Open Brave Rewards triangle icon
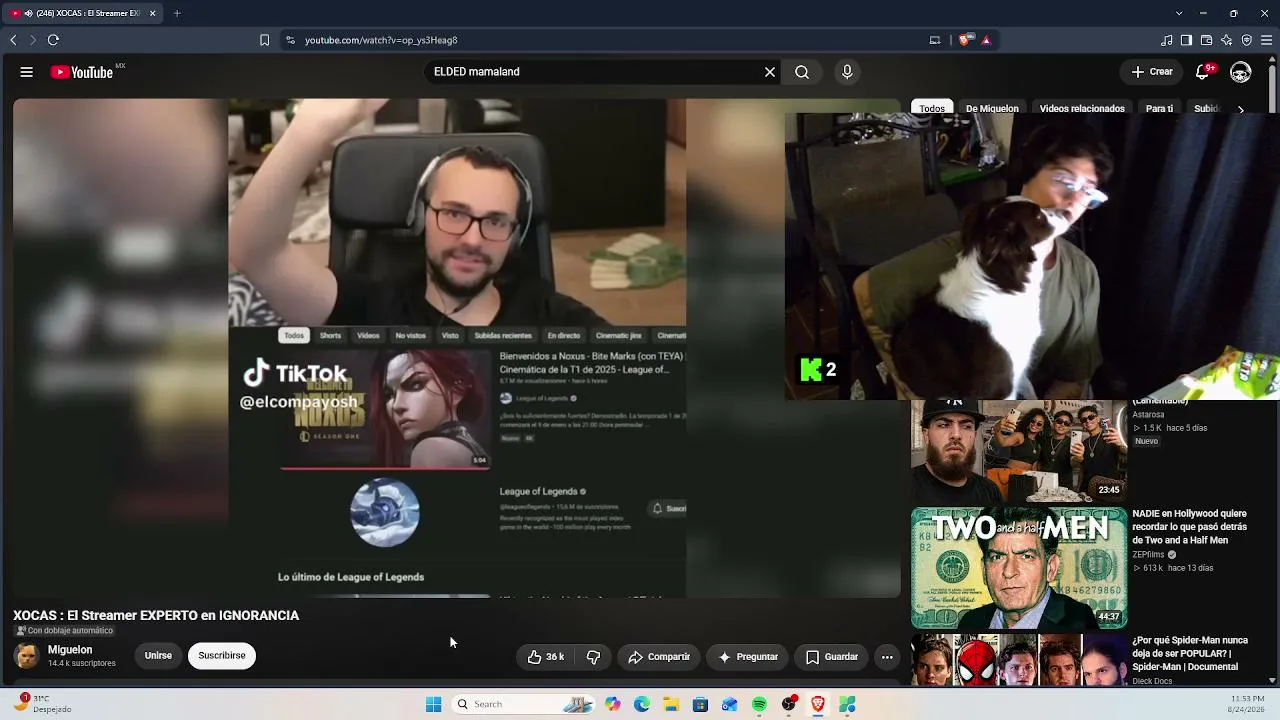1280x720 pixels. [986, 40]
